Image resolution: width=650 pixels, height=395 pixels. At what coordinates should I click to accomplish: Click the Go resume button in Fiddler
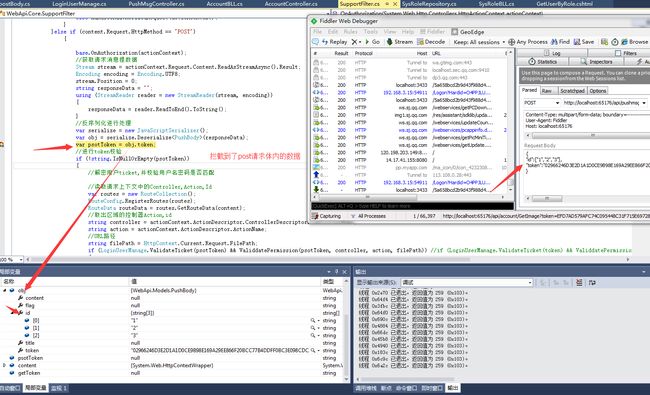[x=372, y=42]
